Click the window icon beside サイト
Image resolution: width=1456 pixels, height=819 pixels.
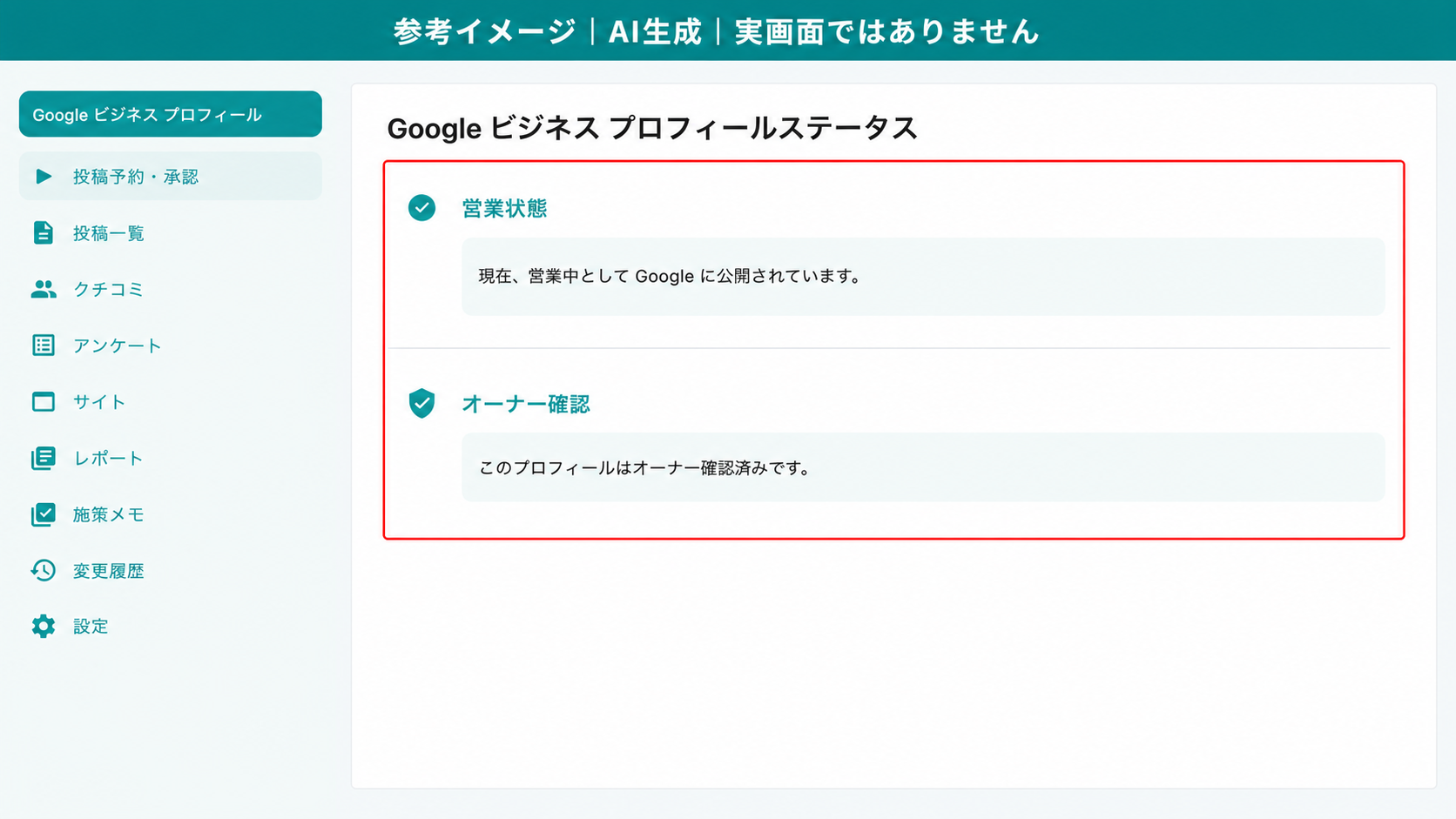[x=43, y=401]
